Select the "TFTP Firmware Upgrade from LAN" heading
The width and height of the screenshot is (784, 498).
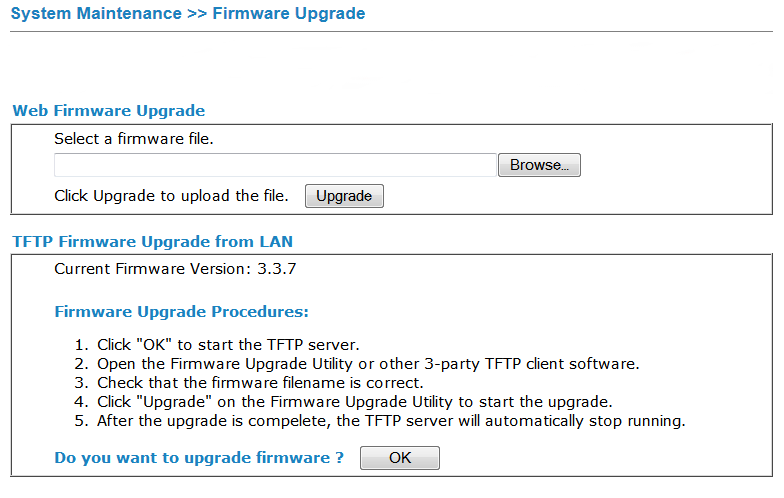(x=152, y=241)
